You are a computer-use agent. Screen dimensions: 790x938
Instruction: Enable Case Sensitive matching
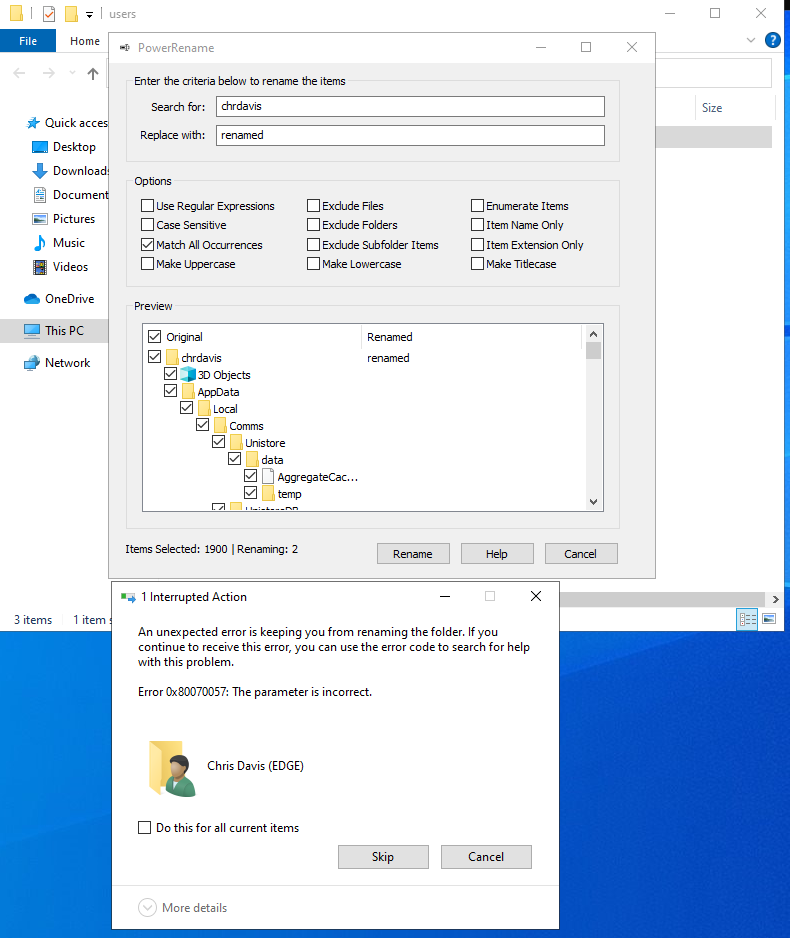[x=147, y=225]
